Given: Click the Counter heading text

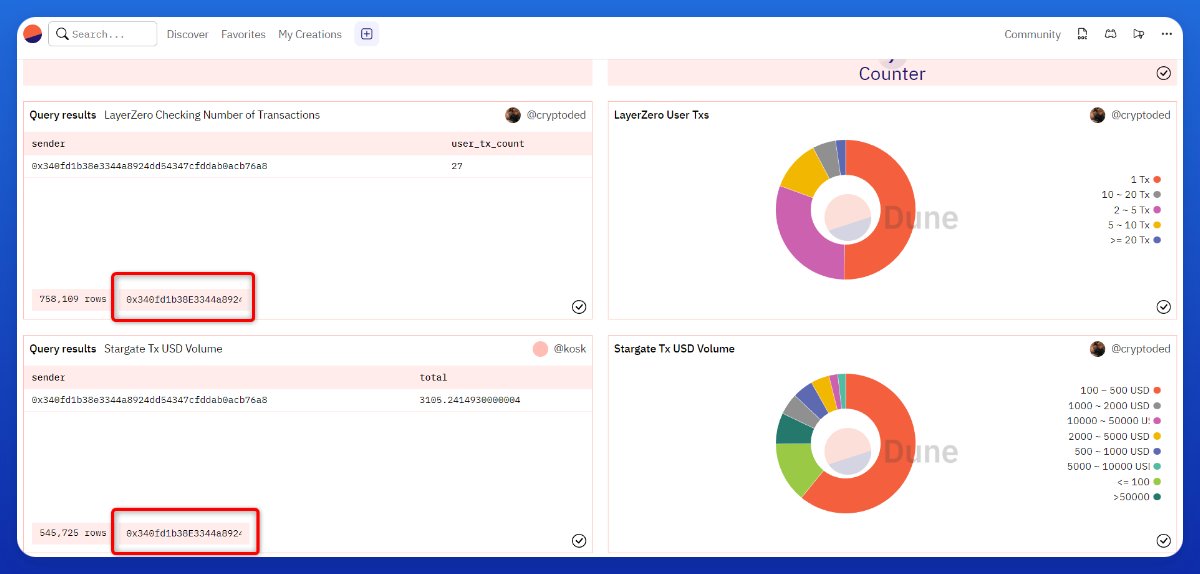Looking at the screenshot, I should coord(892,74).
